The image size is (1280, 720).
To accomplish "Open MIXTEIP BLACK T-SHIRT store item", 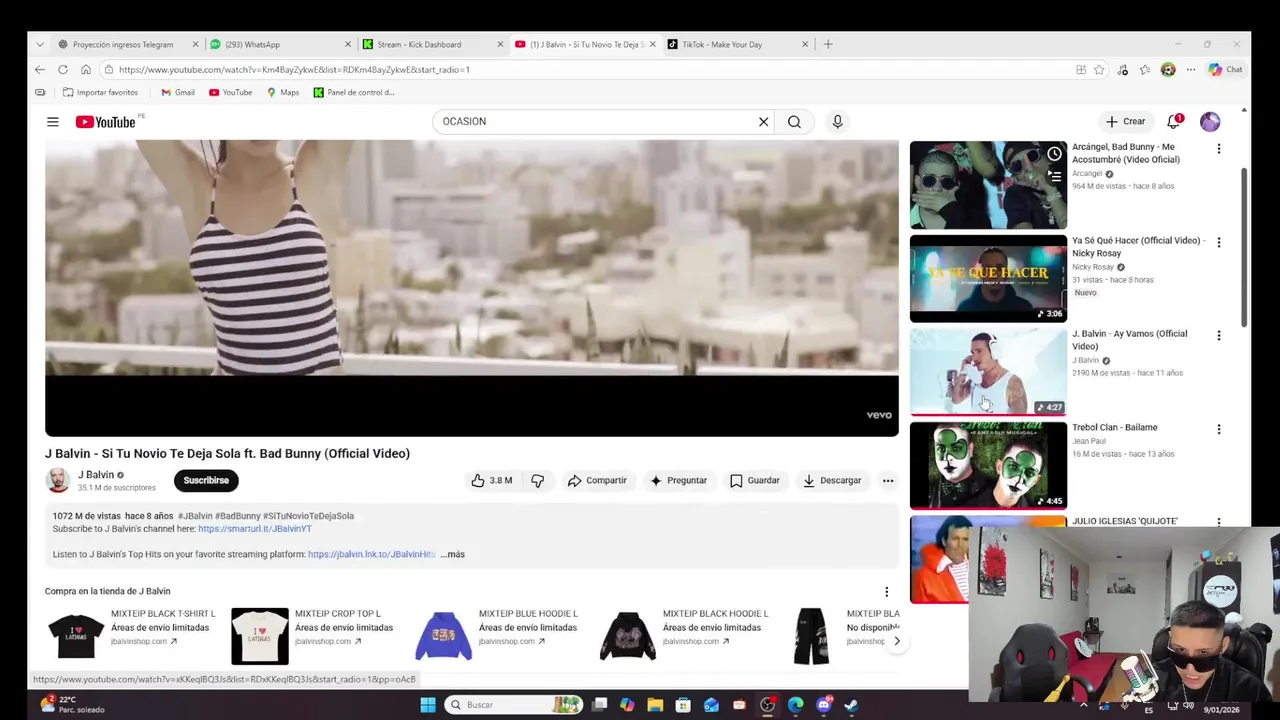I will coord(131,636).
